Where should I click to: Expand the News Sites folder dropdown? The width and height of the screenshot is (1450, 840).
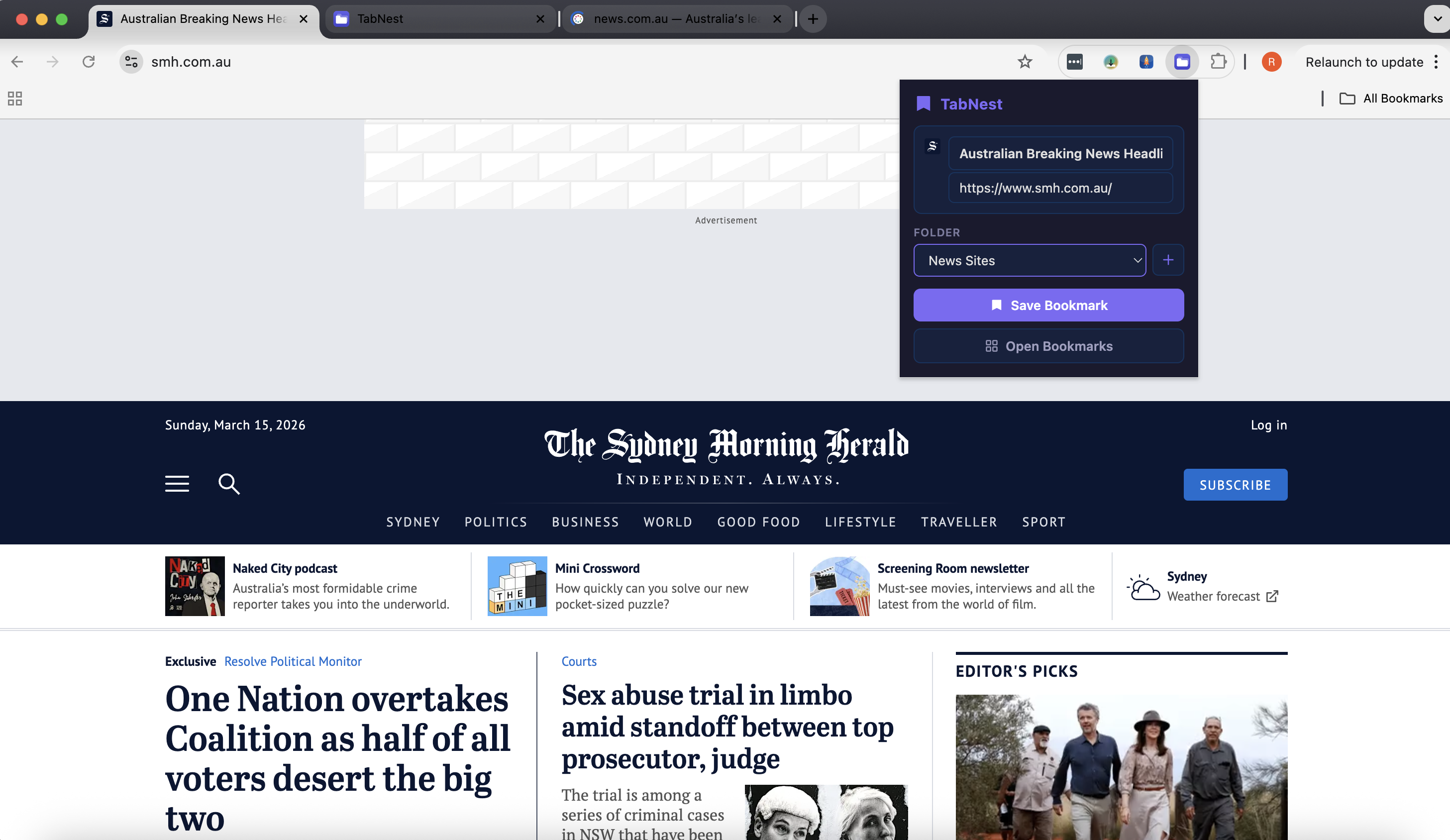coord(1030,260)
